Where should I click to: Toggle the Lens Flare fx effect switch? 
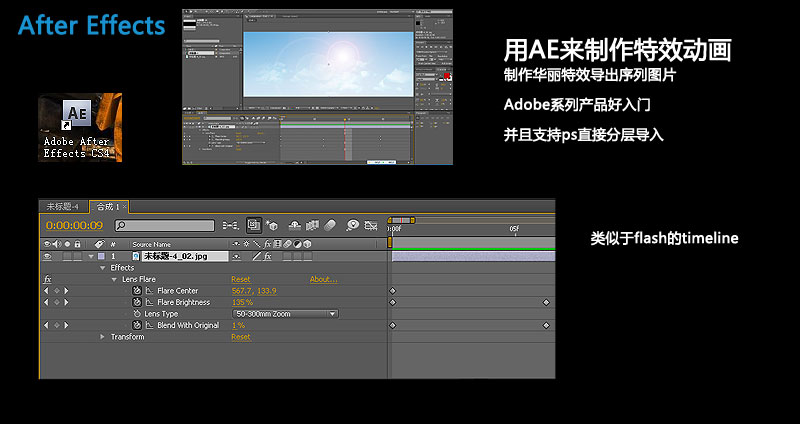(47, 279)
